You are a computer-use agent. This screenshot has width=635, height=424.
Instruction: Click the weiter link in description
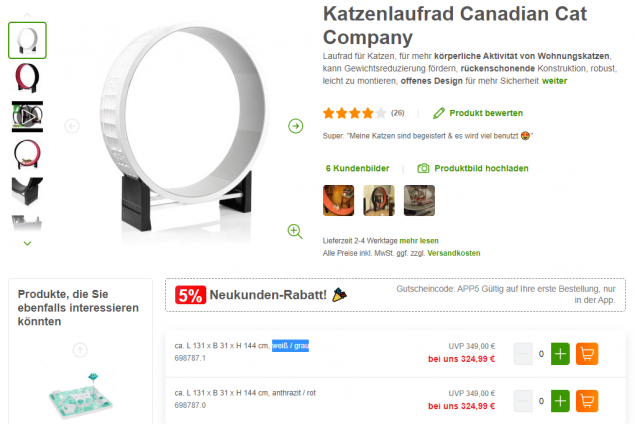pyautogui.click(x=554, y=81)
